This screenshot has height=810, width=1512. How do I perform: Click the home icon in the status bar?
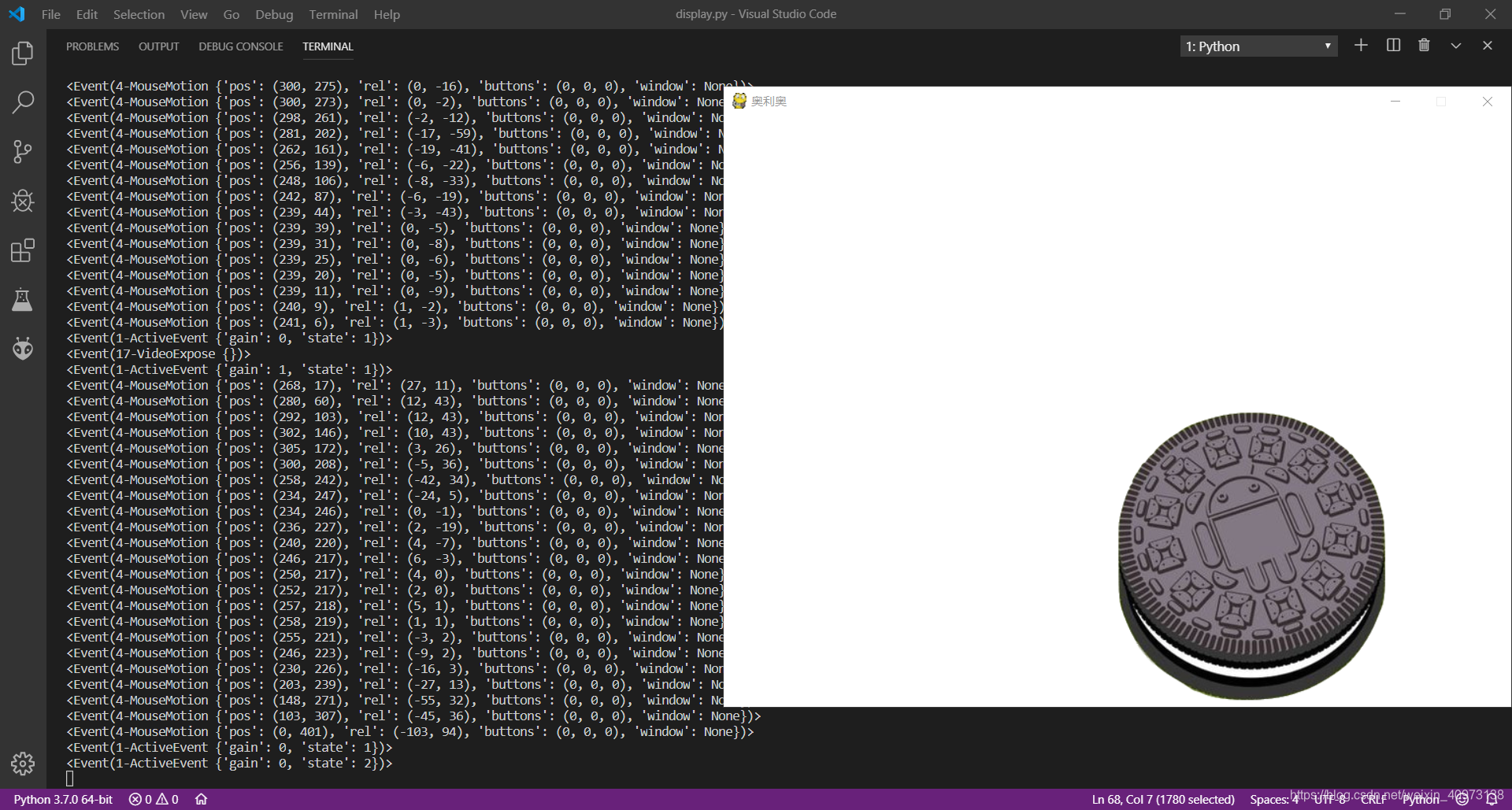pyautogui.click(x=202, y=799)
